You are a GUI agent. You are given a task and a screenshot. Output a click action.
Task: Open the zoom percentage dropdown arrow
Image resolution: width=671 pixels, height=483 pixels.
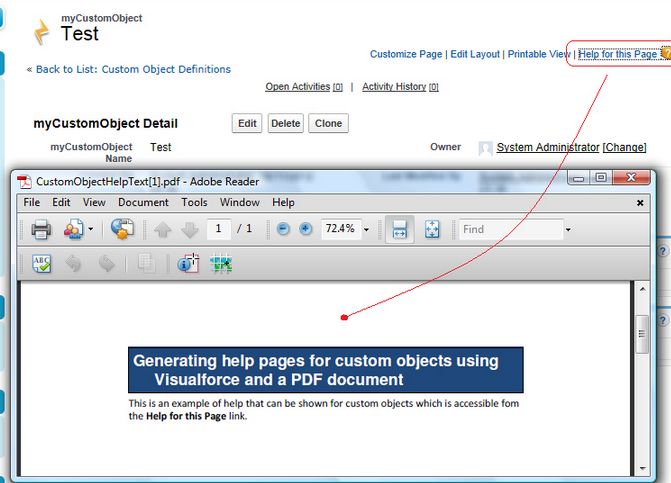point(366,230)
